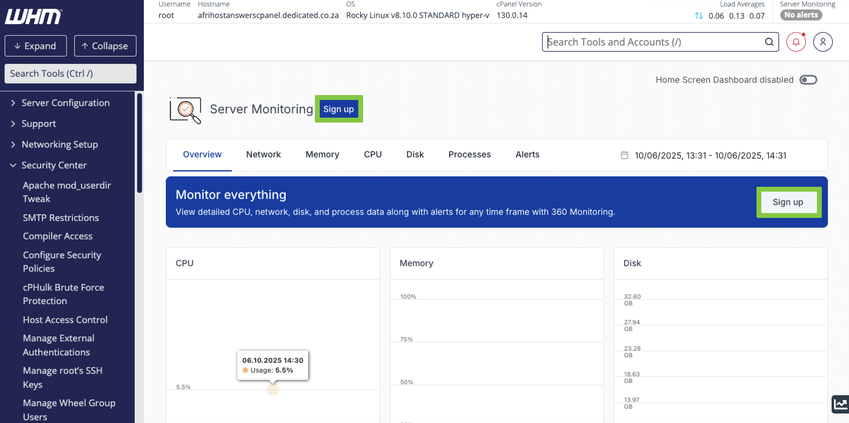The height and width of the screenshot is (423, 849).
Task: Switch to the Network tab
Action: (263, 155)
